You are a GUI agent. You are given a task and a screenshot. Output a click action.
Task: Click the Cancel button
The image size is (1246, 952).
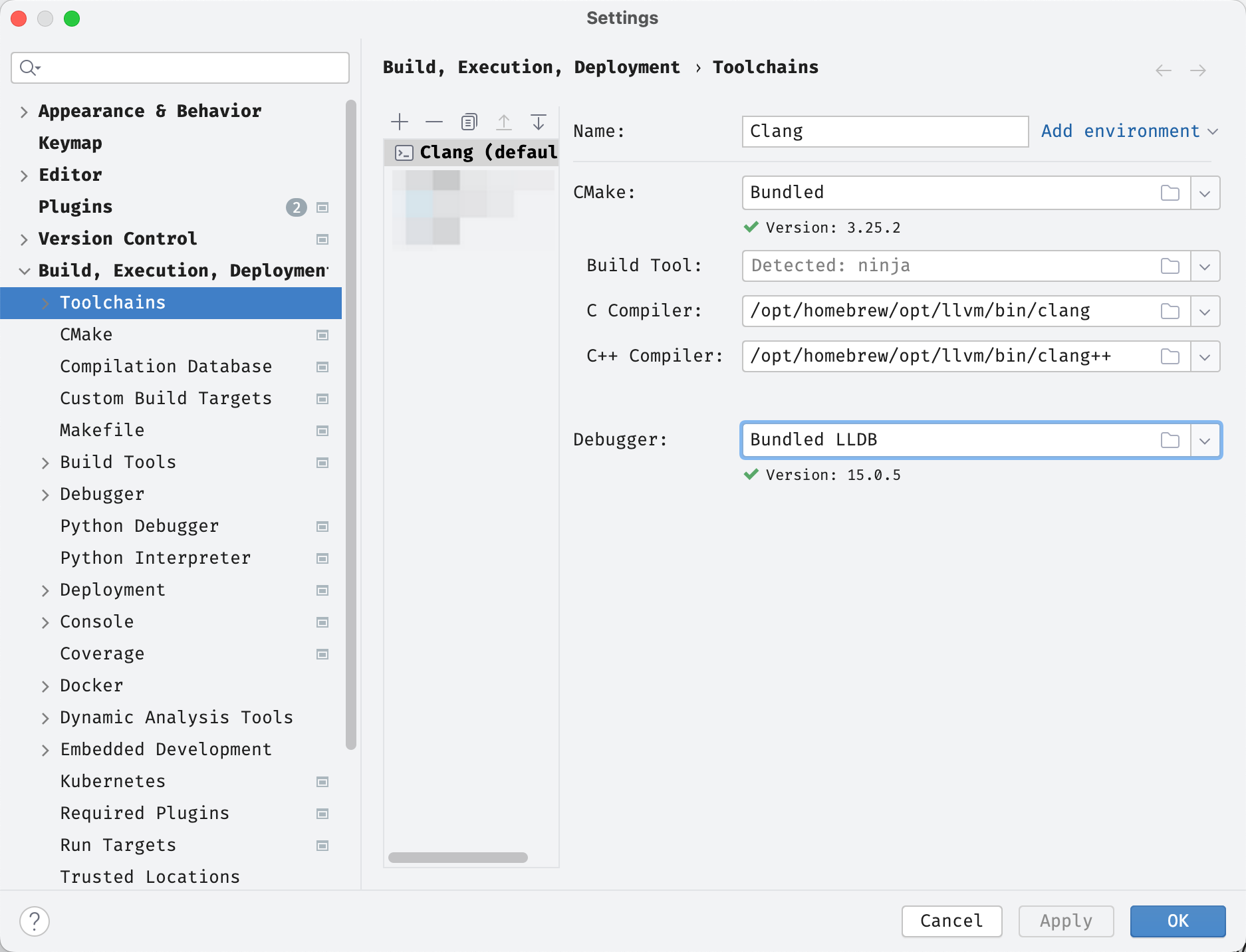(x=951, y=921)
